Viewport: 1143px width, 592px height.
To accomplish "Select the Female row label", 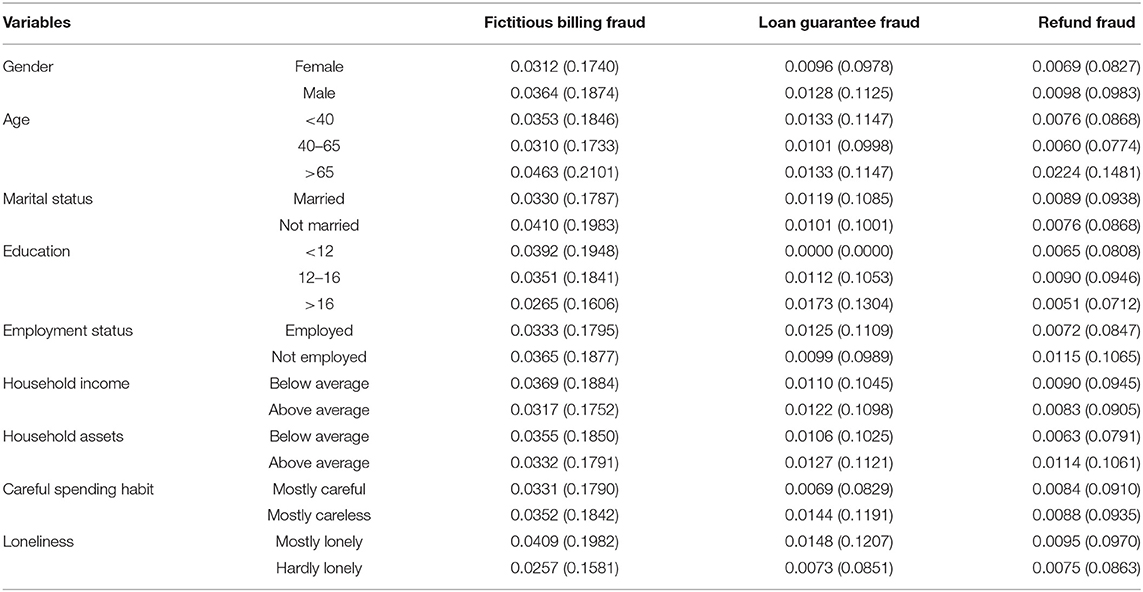I will (x=319, y=66).
